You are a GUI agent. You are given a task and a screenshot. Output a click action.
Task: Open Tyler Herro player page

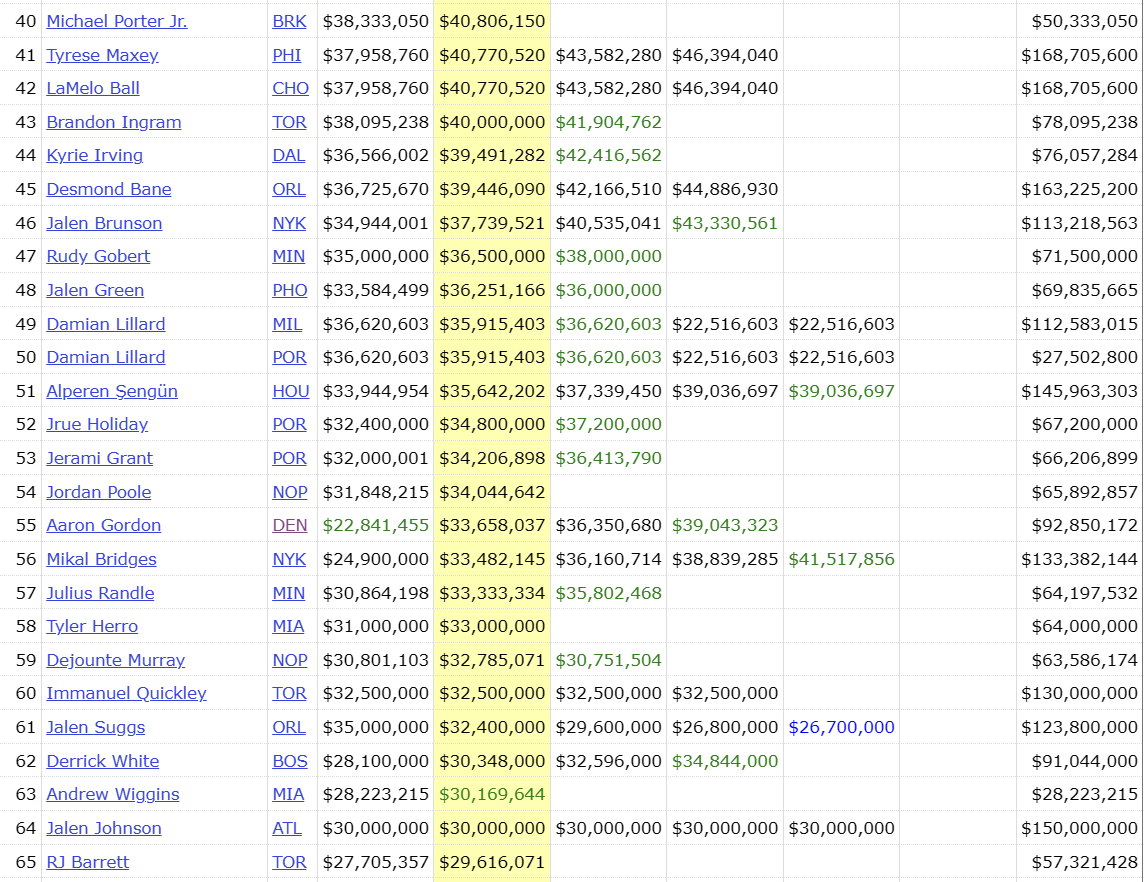click(x=92, y=626)
